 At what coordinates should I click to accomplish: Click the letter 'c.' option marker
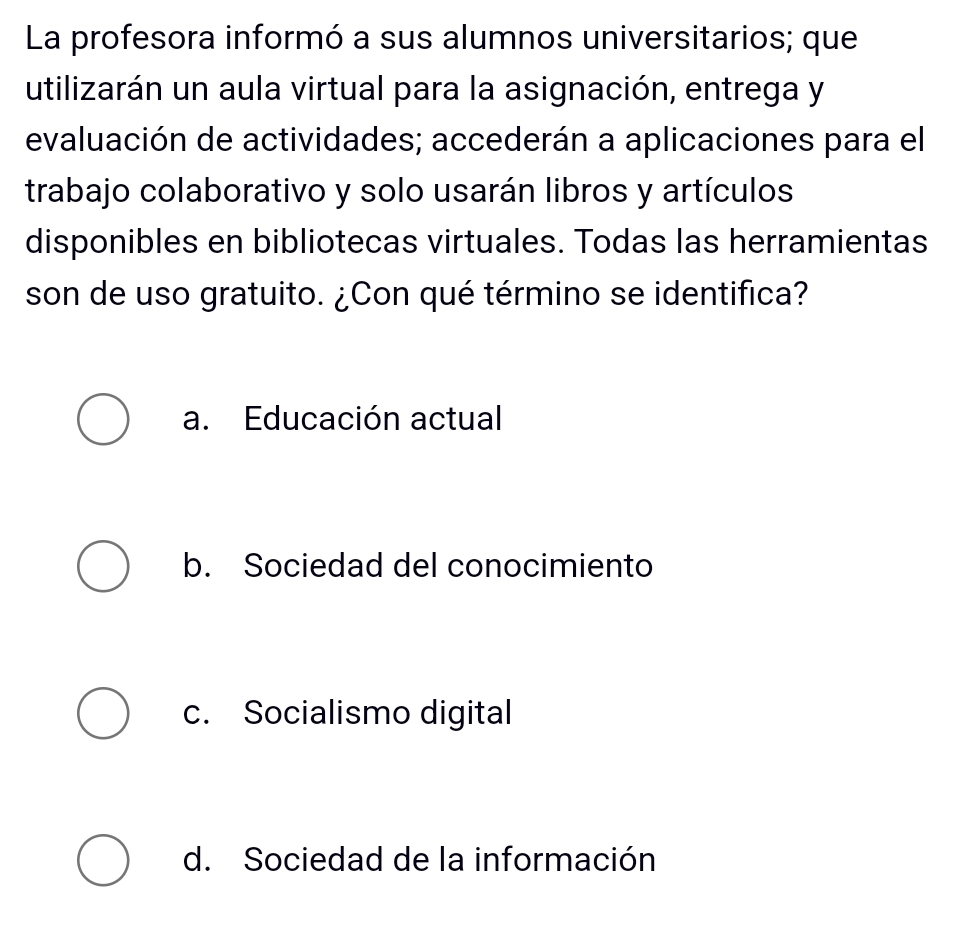tap(198, 713)
